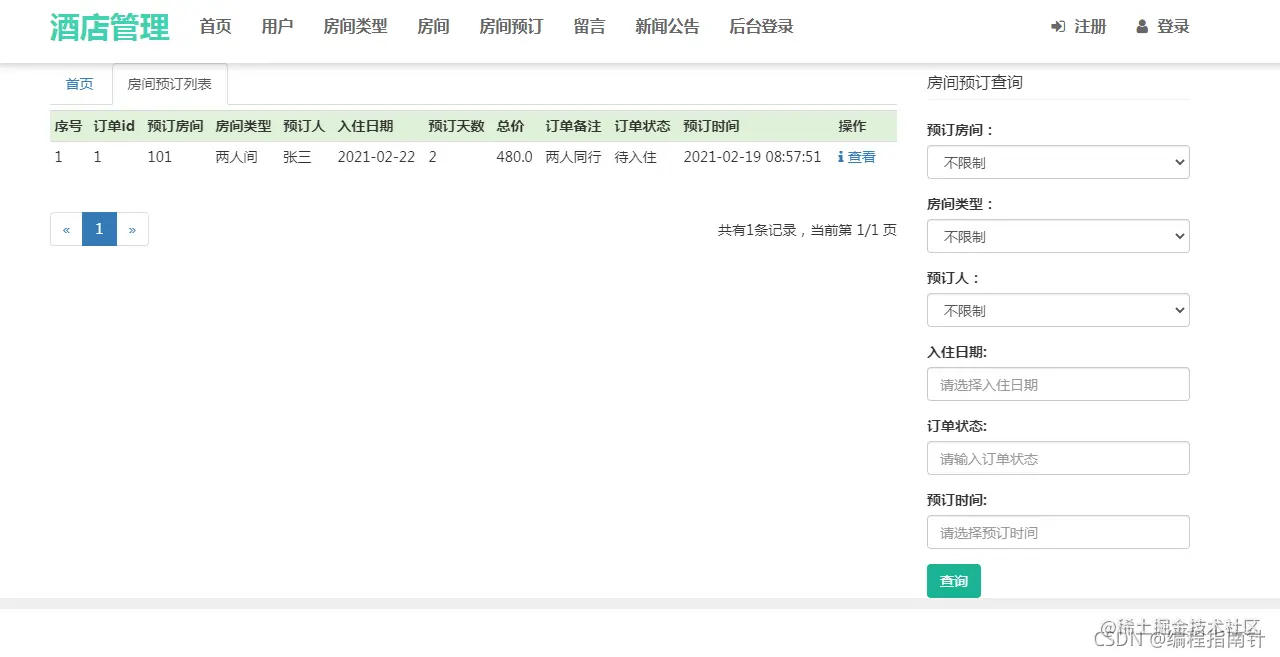
Task: Click the 480.0 total price cell
Action: click(514, 157)
